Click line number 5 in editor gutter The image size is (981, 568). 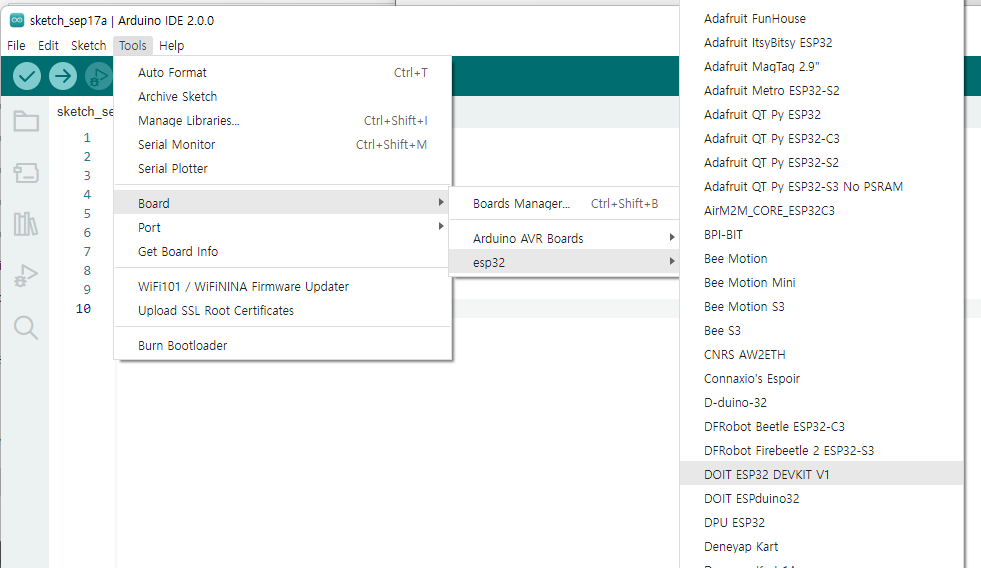pyautogui.click(x=87, y=213)
